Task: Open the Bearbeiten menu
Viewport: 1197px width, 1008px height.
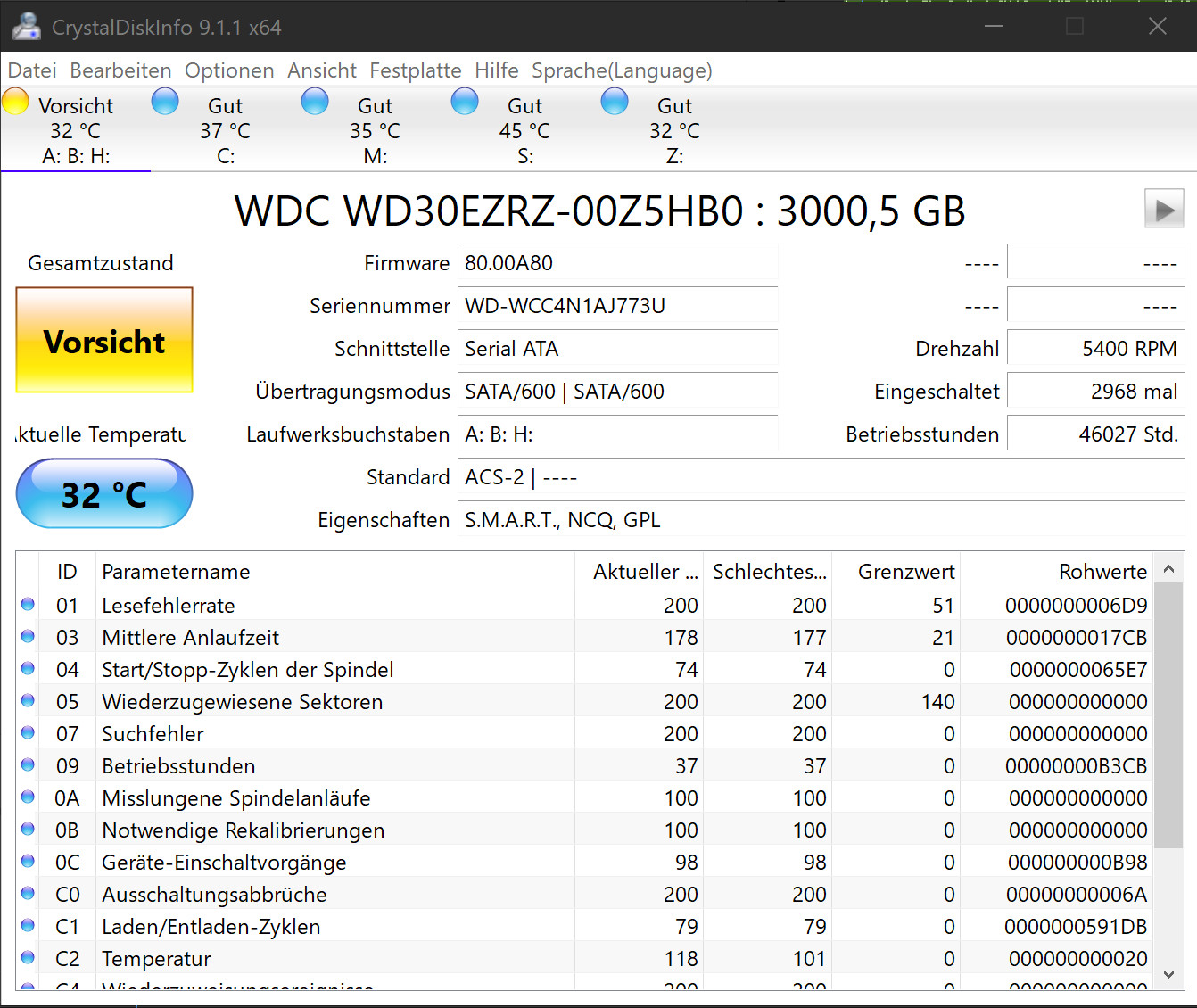Action: [120, 70]
